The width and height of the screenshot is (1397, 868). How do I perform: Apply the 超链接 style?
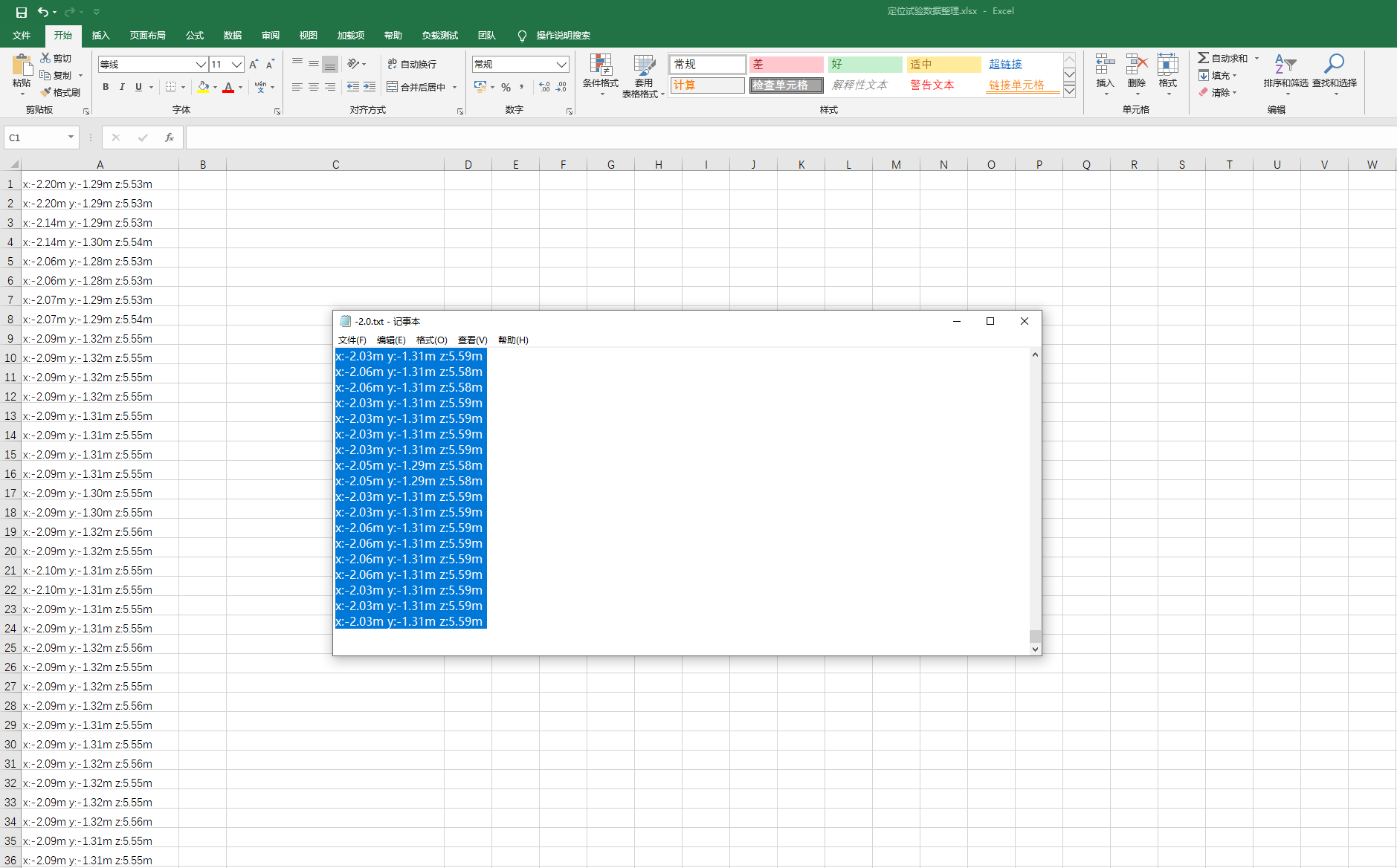(1022, 64)
